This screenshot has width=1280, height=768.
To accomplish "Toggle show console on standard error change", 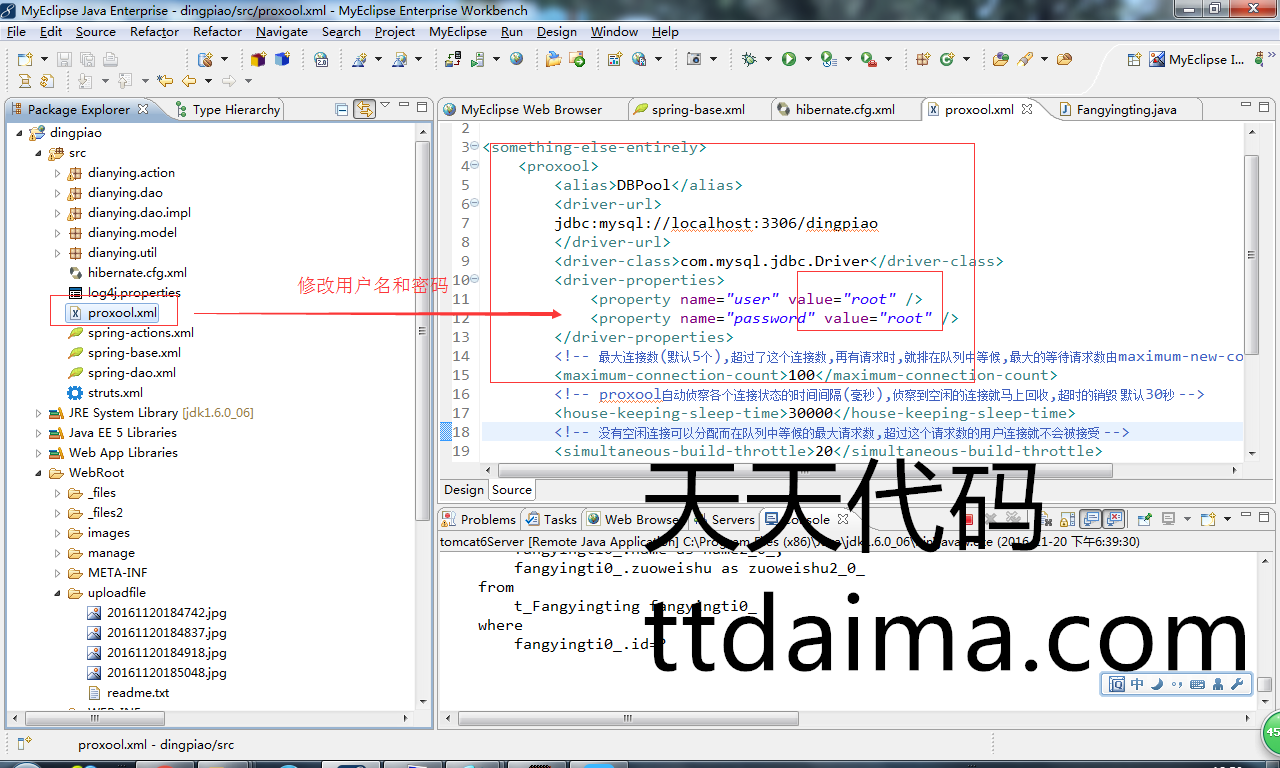I will click(1114, 519).
